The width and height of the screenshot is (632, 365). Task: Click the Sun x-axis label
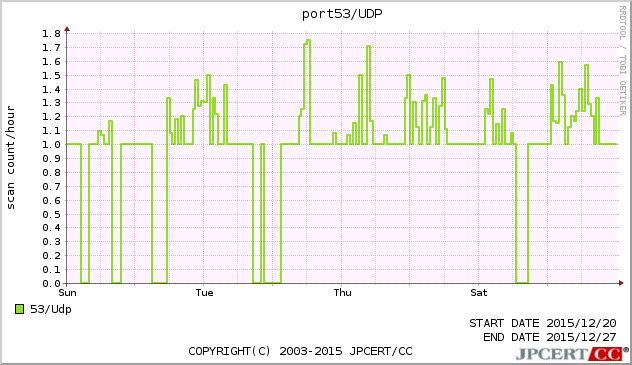pos(67,292)
